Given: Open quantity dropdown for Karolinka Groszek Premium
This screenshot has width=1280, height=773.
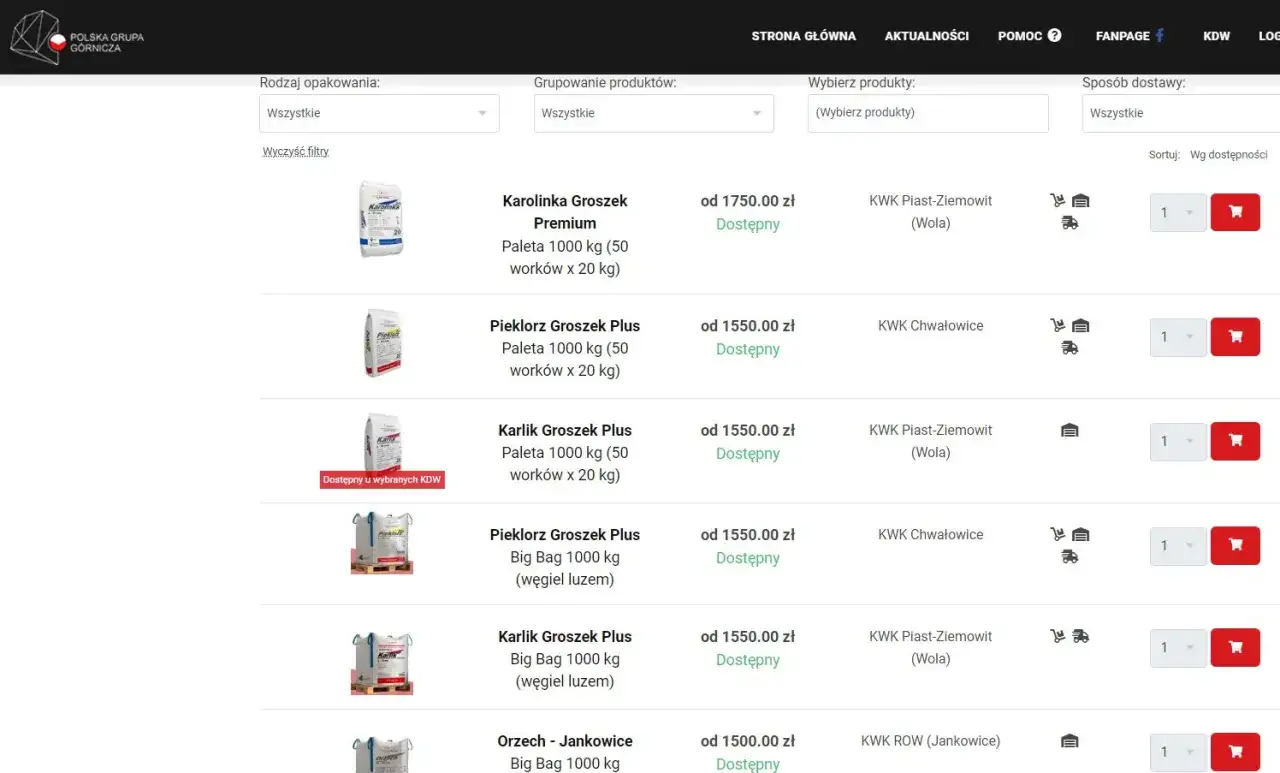Looking at the screenshot, I should 1177,212.
